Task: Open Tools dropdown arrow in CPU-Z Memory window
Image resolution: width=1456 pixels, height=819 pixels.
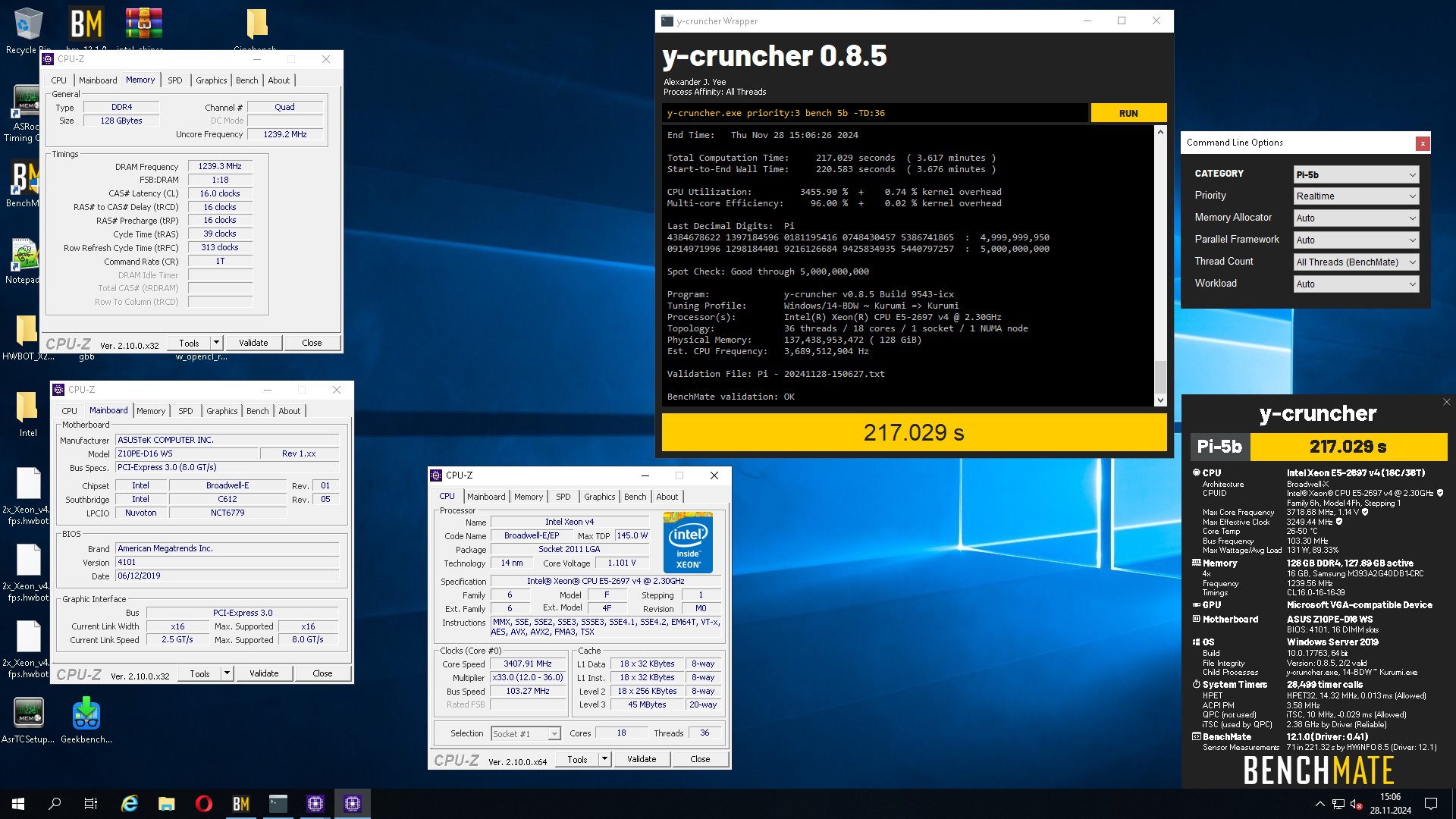Action: [216, 343]
